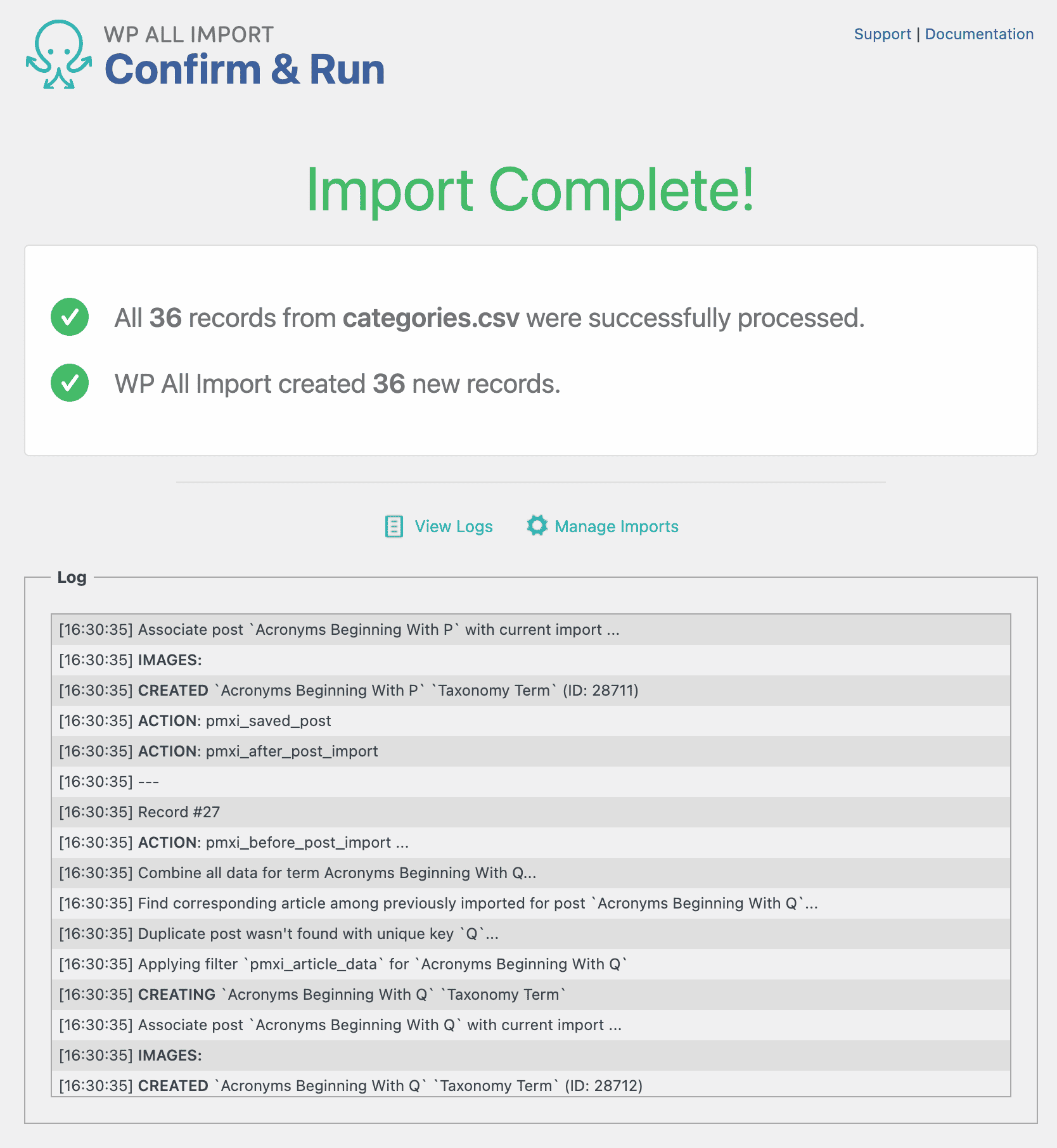Go to Manage Imports link
1057x1148 pixels.
coord(617,526)
